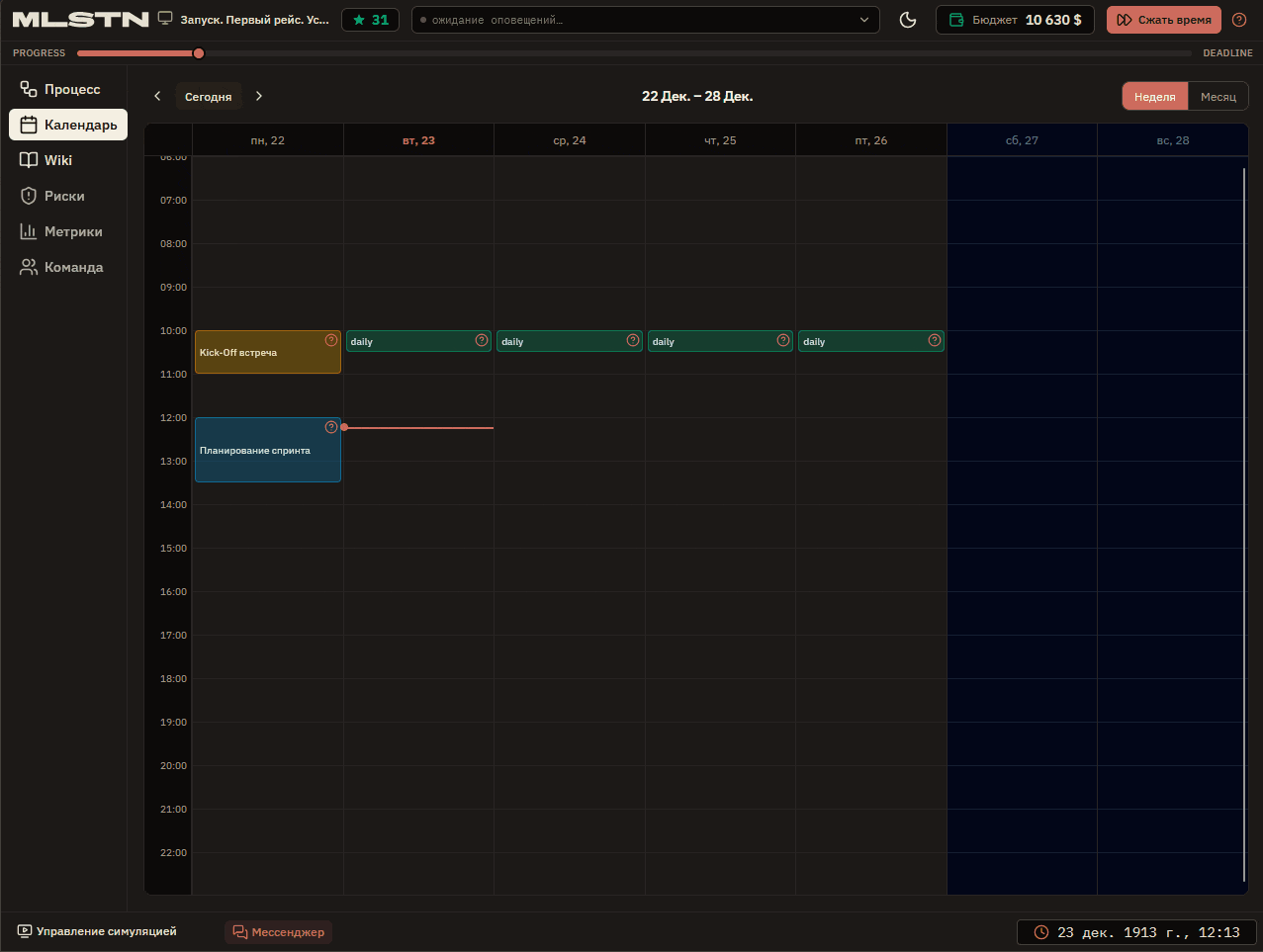Click the simulation date and time clock
The image size is (1263, 952).
pos(1136,932)
